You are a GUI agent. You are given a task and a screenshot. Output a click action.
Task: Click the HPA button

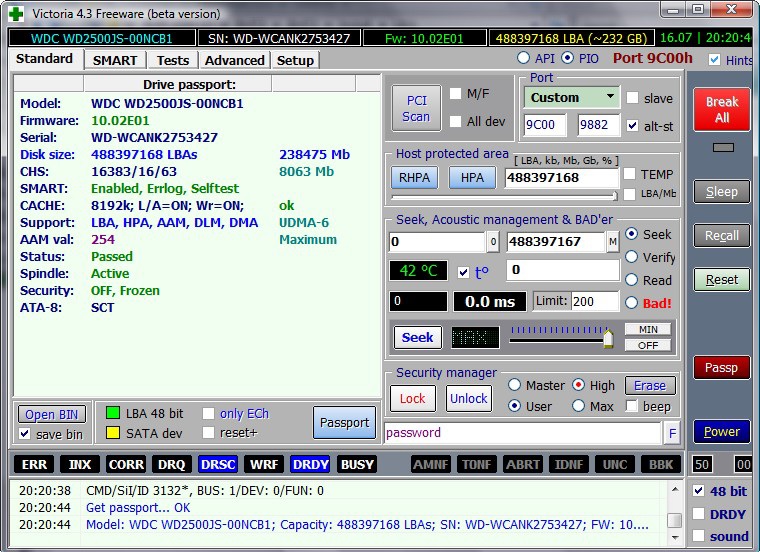point(472,178)
